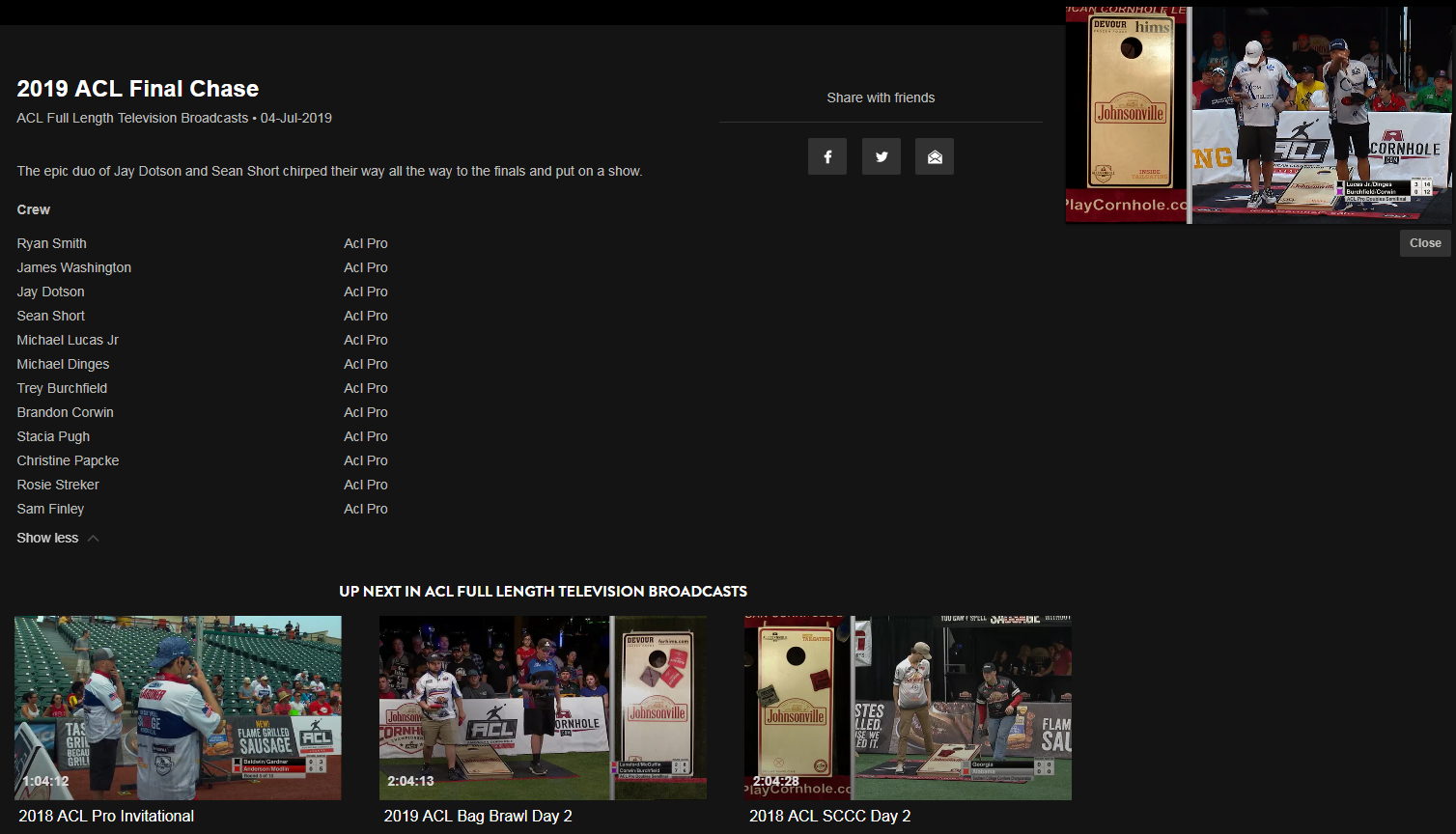Collapse crew list with Show less
Screen dimensions: 1456x834
click(x=47, y=538)
